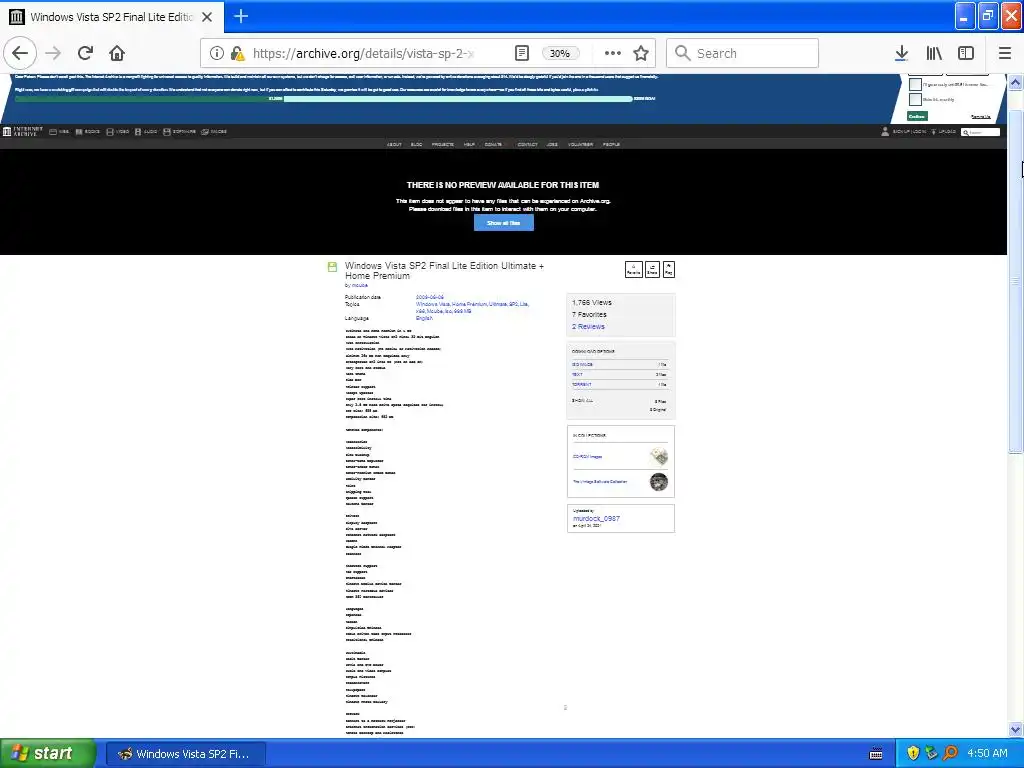Click the security shield tray icon
1024x768 pixels.
[912, 753]
